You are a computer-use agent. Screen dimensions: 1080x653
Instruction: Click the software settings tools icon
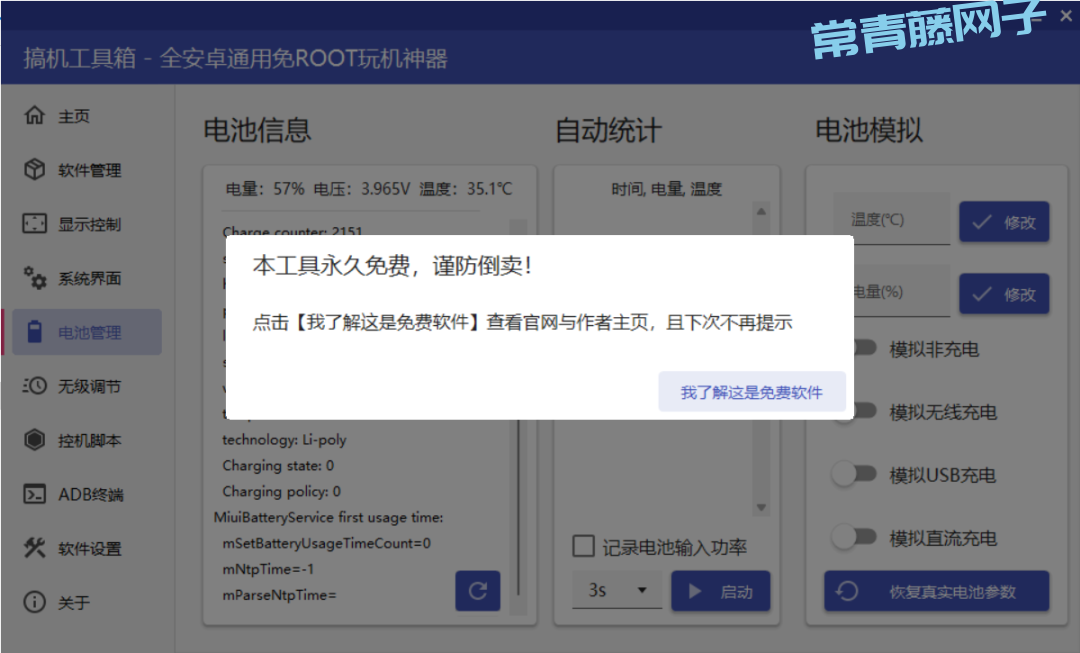35,548
